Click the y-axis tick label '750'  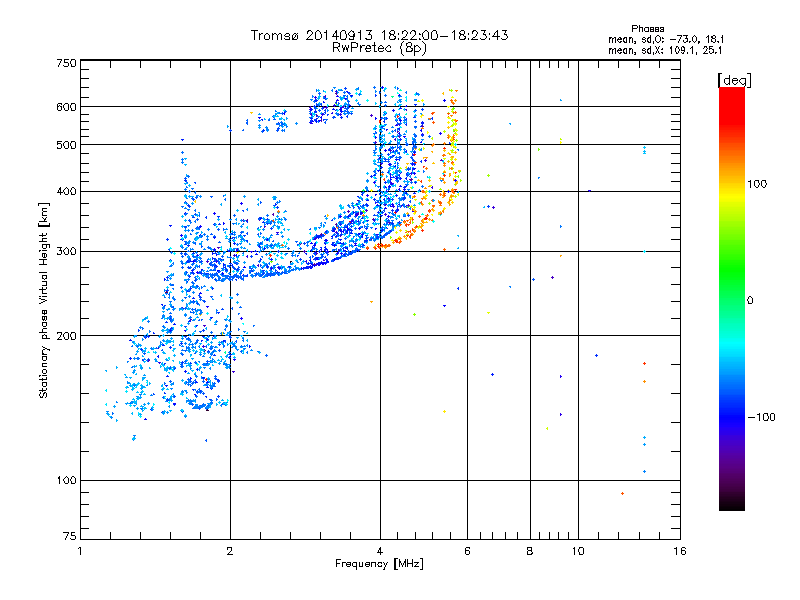[66, 63]
